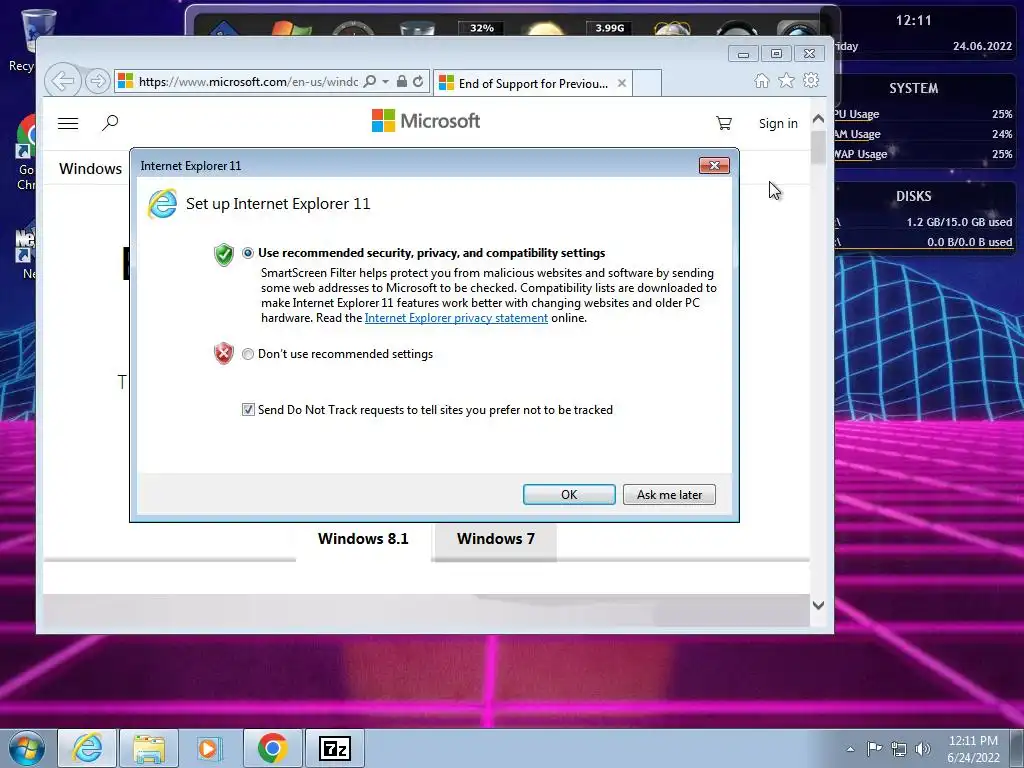The height and width of the screenshot is (768, 1024).
Task: Switch to the Windows 8.1 tab
Action: (x=363, y=539)
